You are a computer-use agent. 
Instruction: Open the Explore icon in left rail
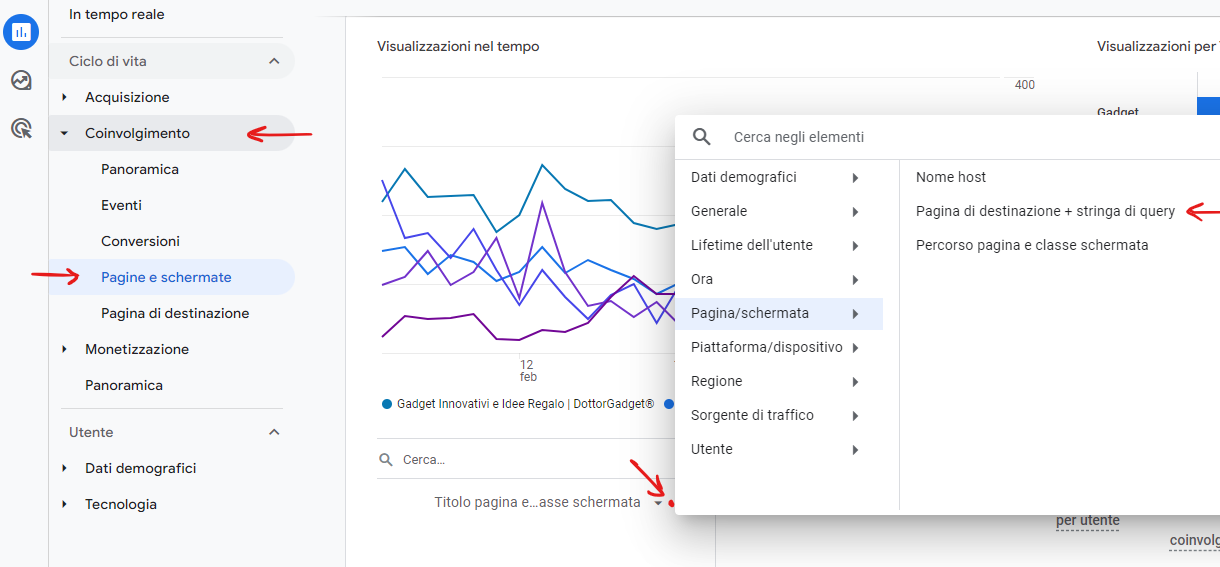(x=21, y=80)
